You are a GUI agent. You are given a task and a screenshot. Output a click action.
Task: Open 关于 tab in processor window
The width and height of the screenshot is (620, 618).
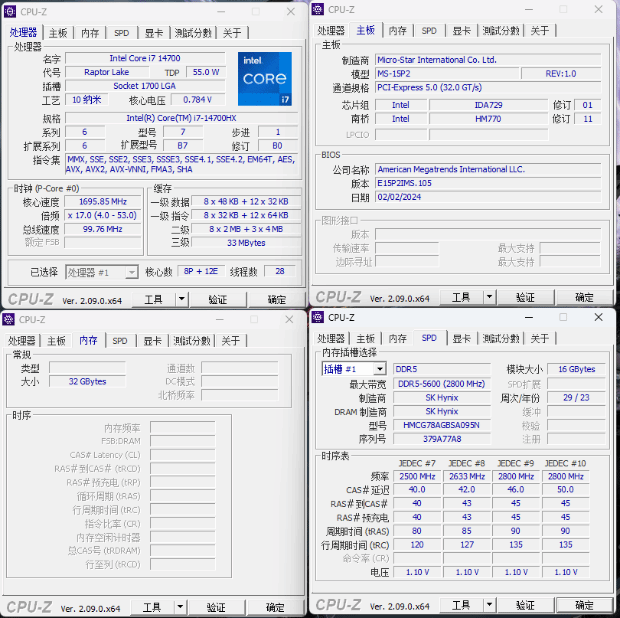point(232,33)
